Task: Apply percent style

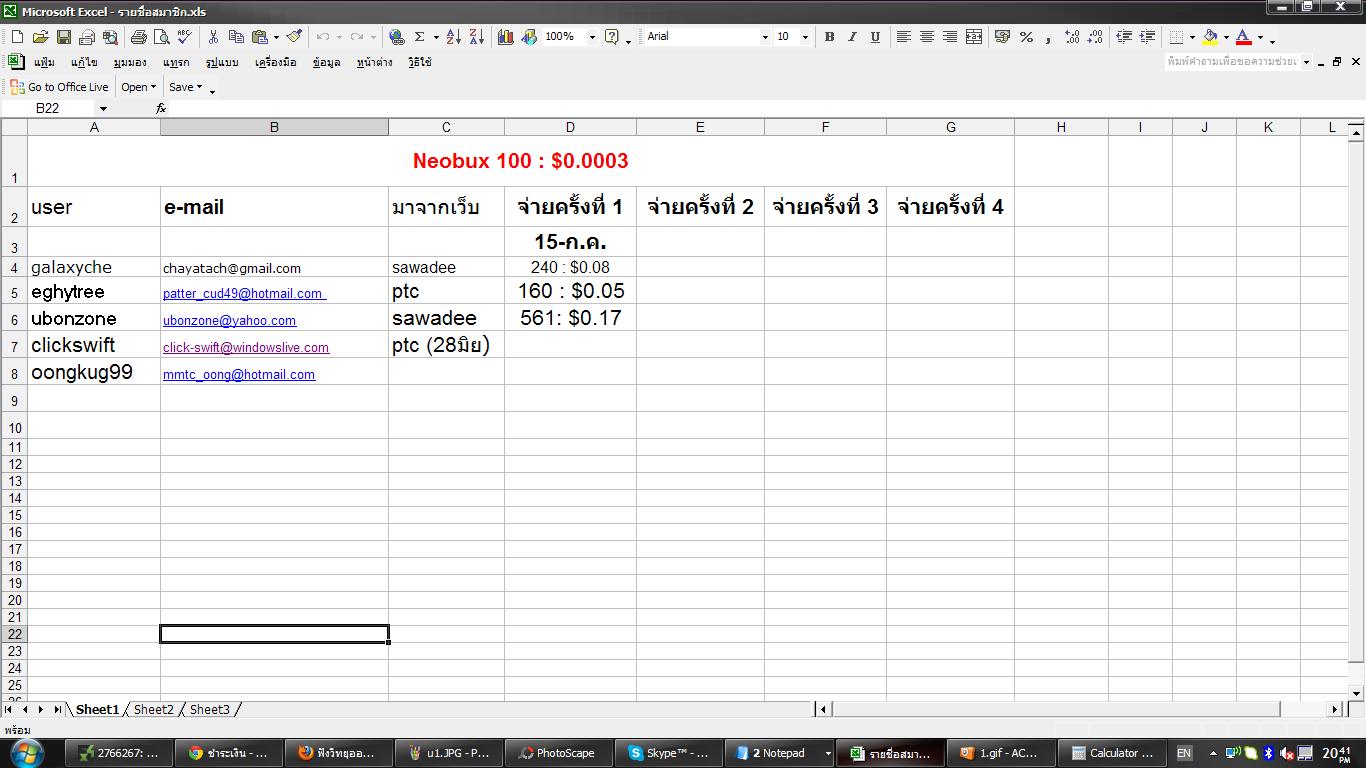Action: click(x=1026, y=37)
